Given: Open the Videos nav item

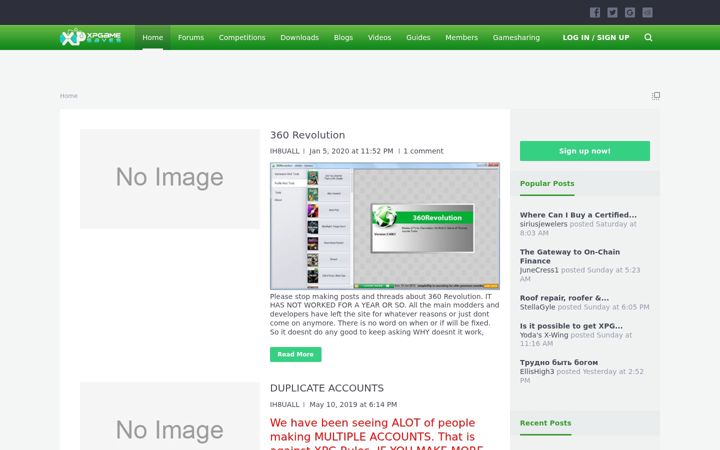Looking at the screenshot, I should point(379,38).
